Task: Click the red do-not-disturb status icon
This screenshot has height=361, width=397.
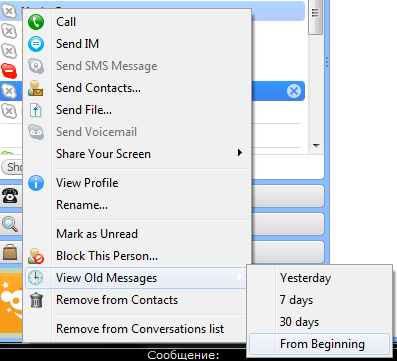Action: pos(8,71)
